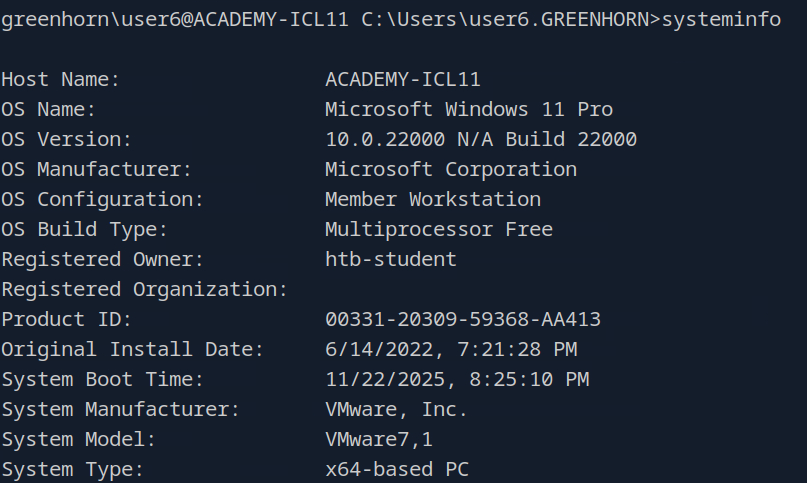Click the System Model value VMware7,1
The image size is (807, 483).
[379, 439]
